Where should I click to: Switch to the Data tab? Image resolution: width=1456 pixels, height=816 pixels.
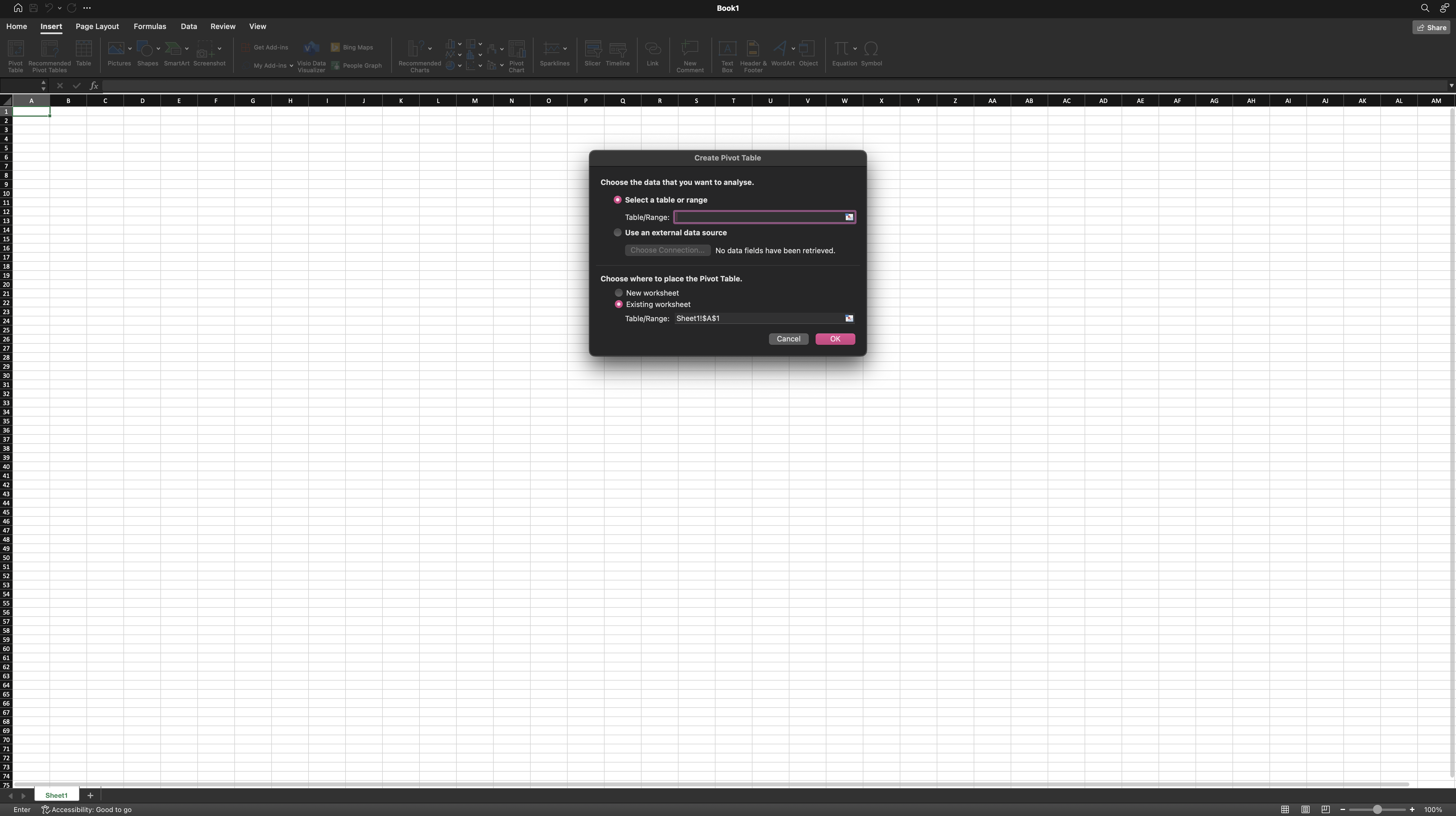[x=189, y=26]
